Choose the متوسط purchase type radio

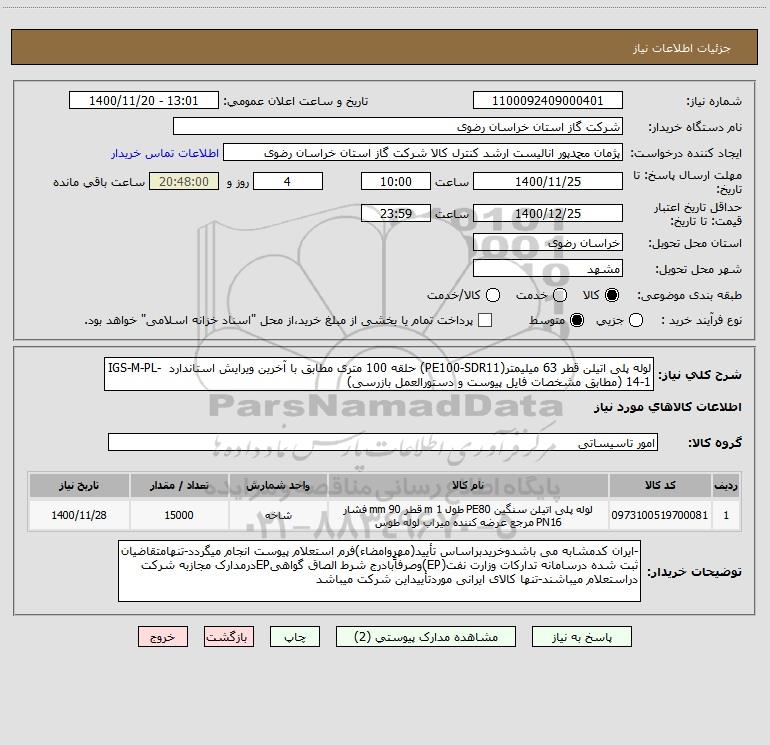tap(577, 320)
